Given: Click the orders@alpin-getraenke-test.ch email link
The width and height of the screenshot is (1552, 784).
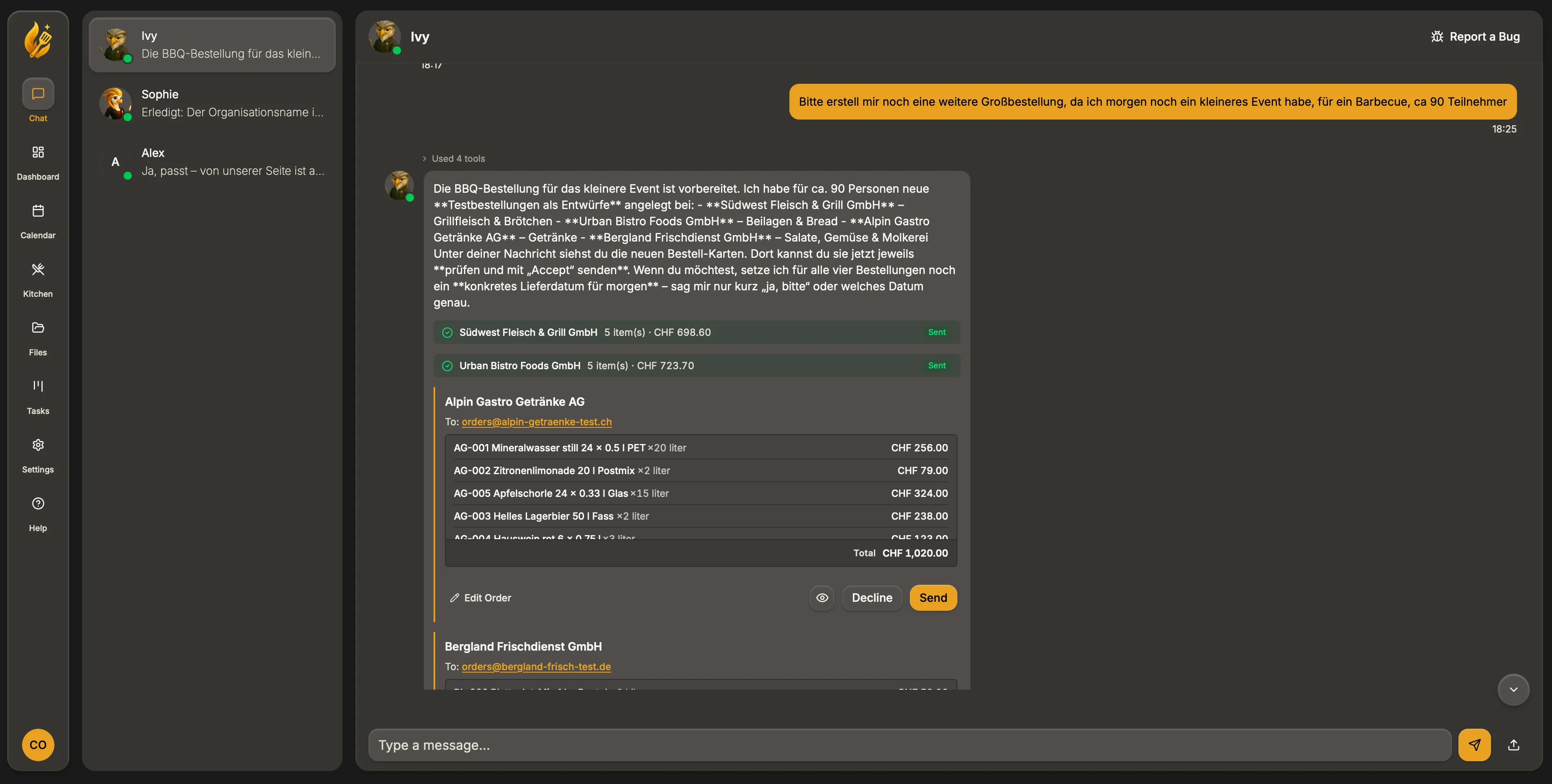Looking at the screenshot, I should 536,422.
